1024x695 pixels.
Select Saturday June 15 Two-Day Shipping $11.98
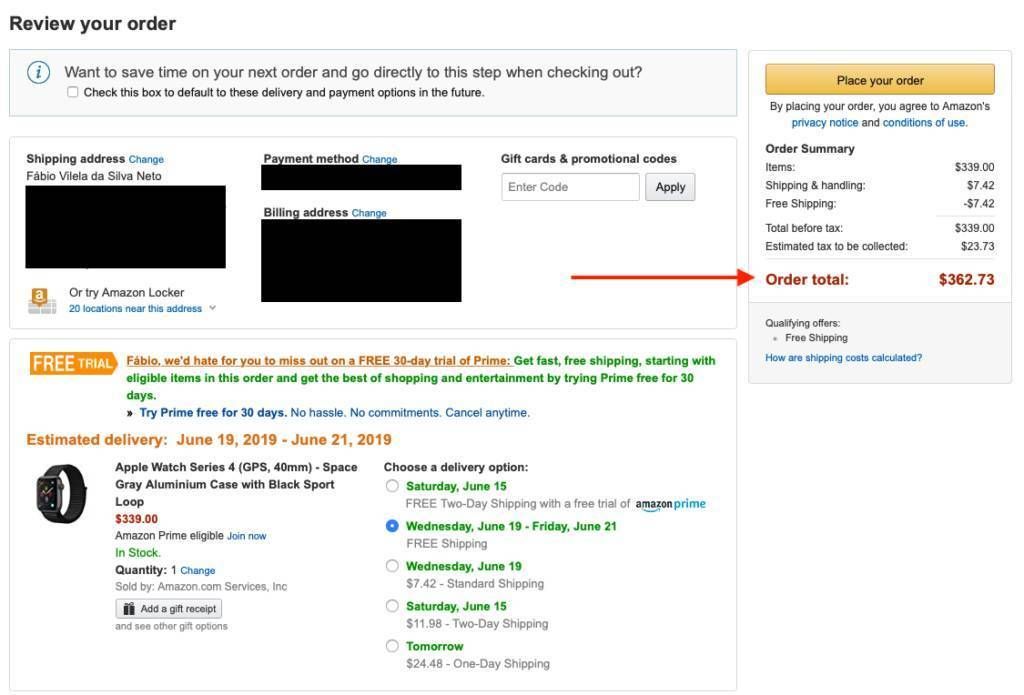[392, 606]
